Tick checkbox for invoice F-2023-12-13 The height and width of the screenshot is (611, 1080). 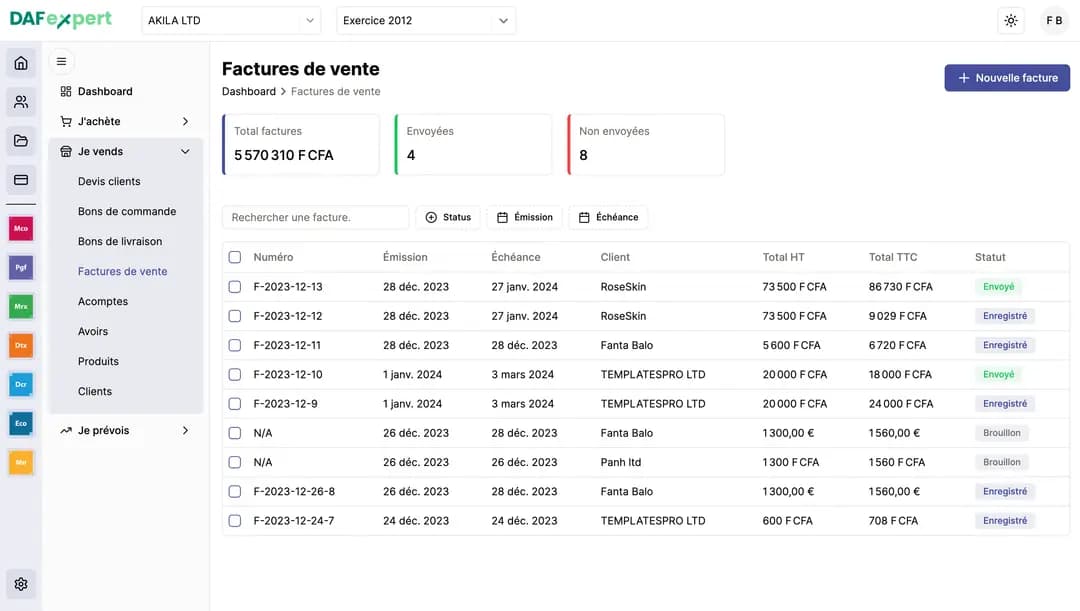(235, 287)
